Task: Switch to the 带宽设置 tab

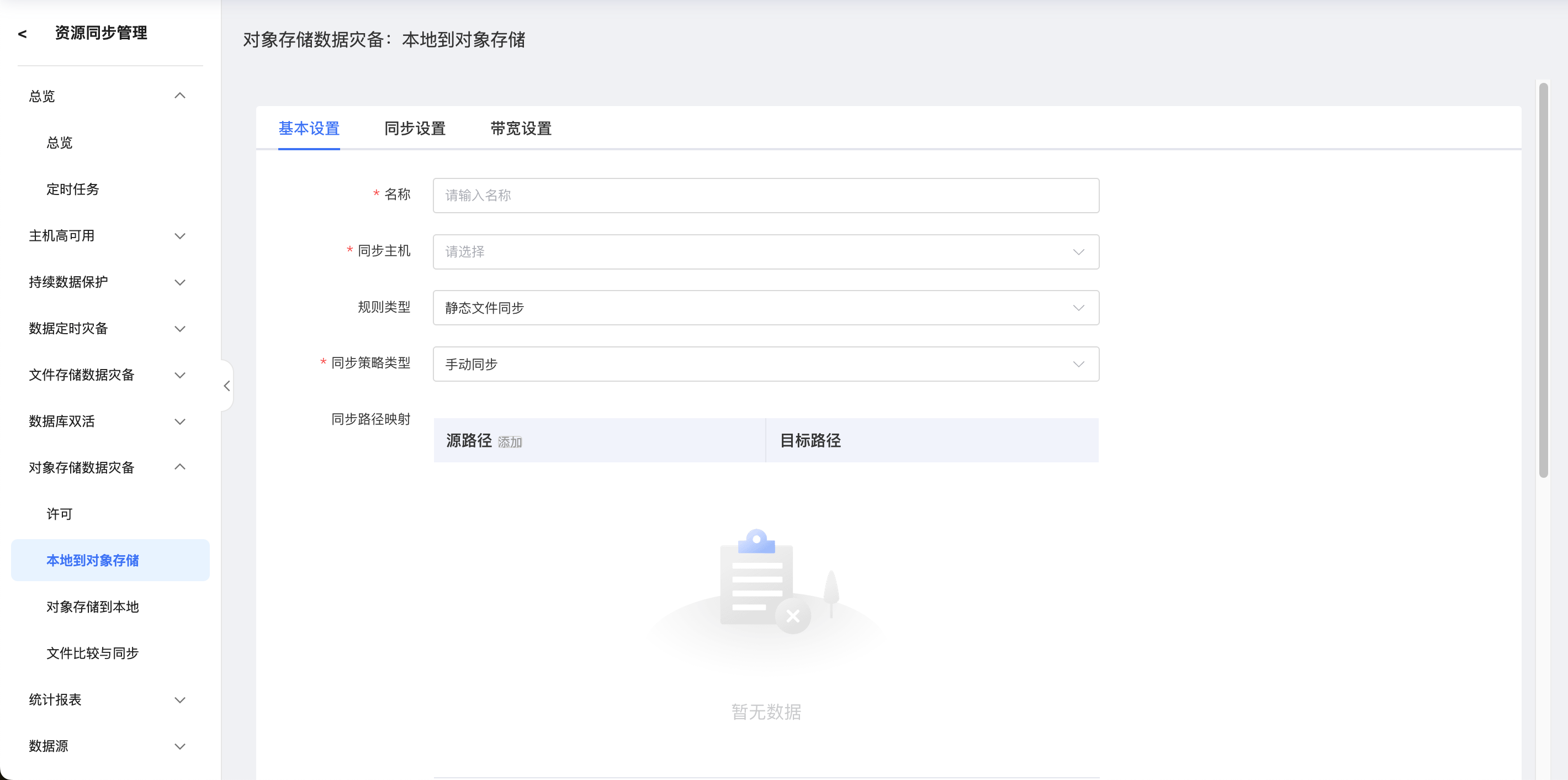Action: tap(521, 129)
